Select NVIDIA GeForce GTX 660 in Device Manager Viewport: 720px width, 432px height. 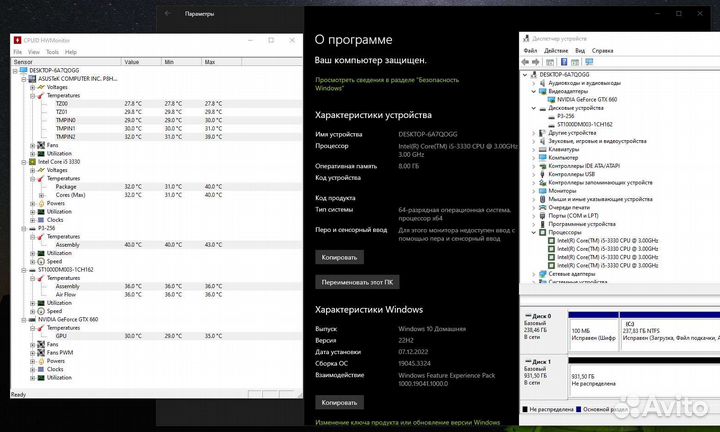587,100
